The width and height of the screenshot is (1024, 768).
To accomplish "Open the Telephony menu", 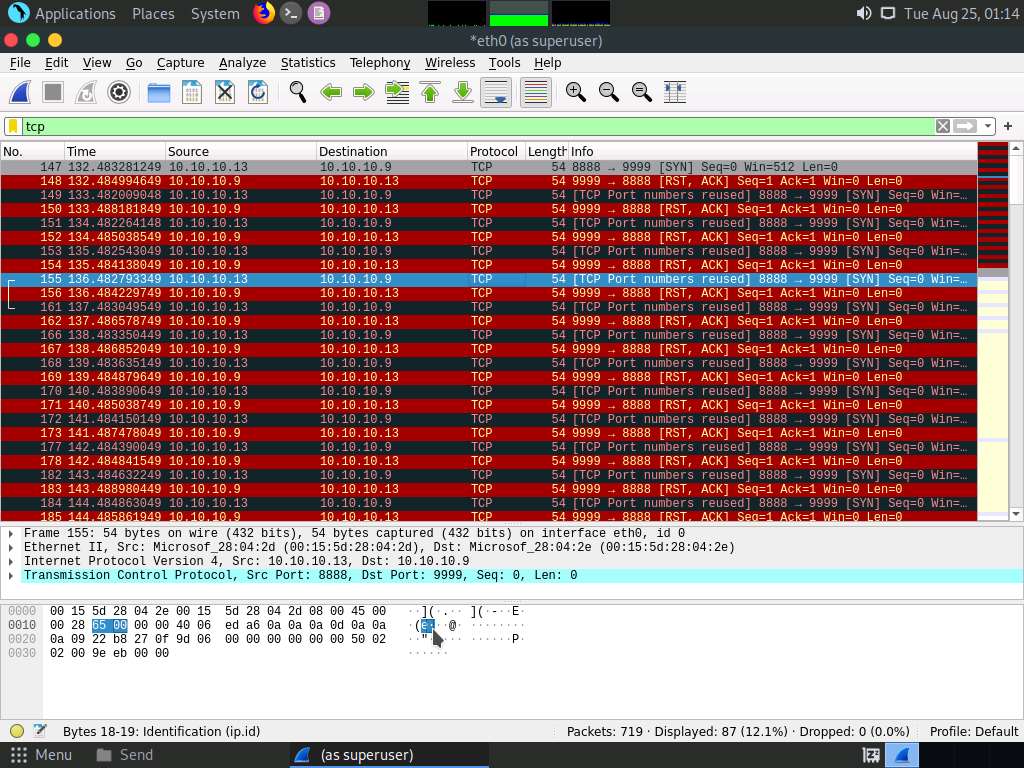I will (379, 63).
